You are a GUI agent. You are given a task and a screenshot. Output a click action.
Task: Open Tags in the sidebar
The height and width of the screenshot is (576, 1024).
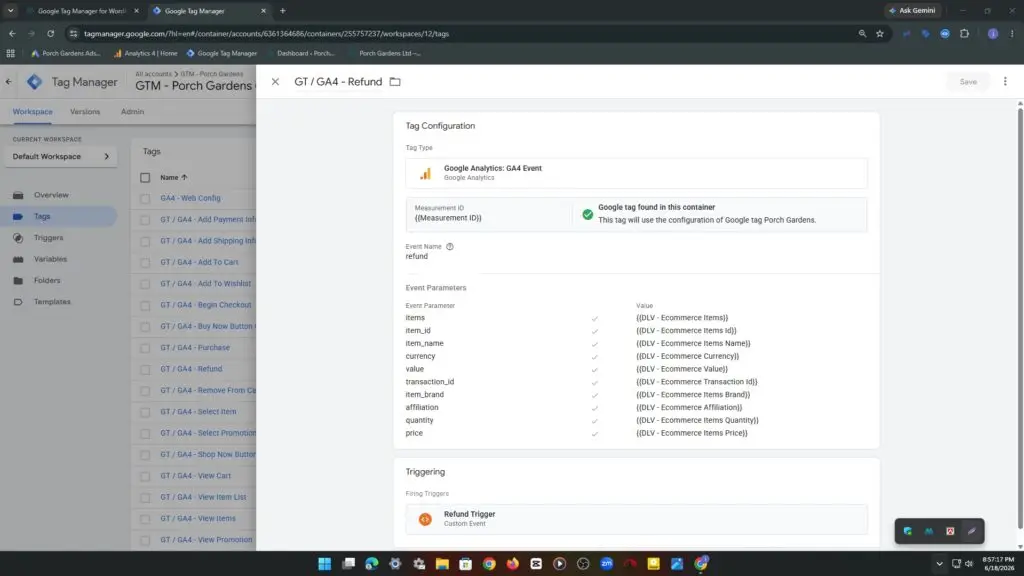point(42,216)
